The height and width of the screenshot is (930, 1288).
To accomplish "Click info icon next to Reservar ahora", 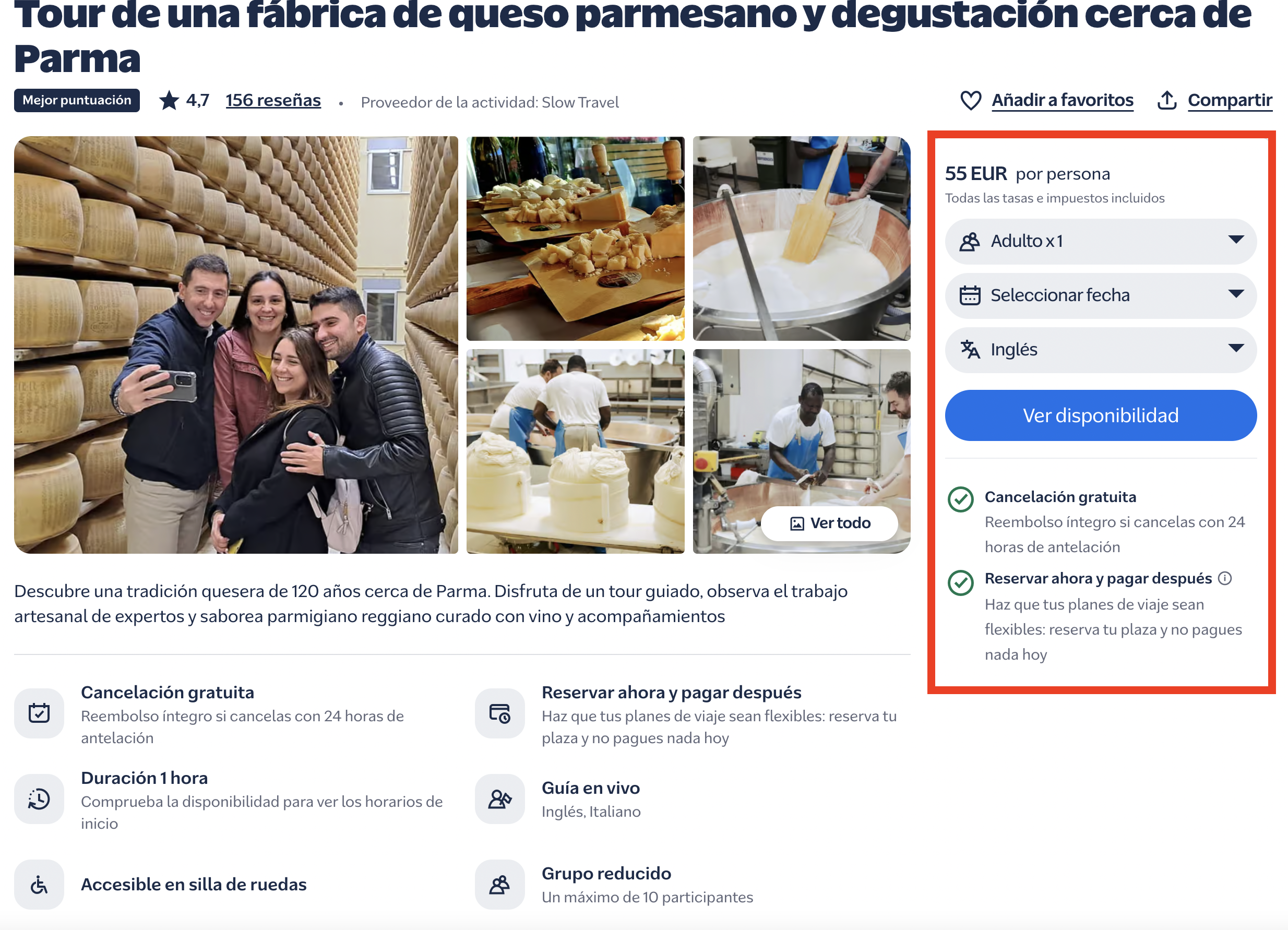I will coord(1225,579).
